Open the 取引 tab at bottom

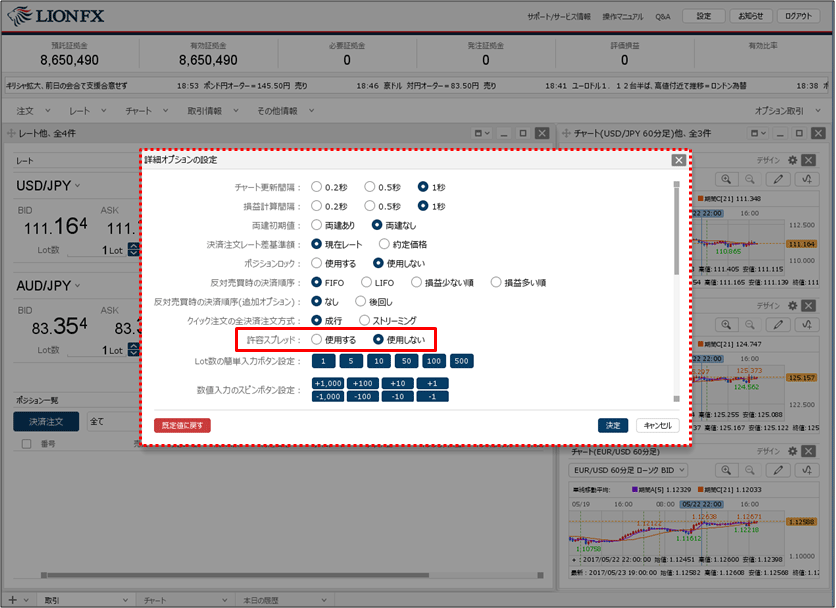click(x=85, y=600)
